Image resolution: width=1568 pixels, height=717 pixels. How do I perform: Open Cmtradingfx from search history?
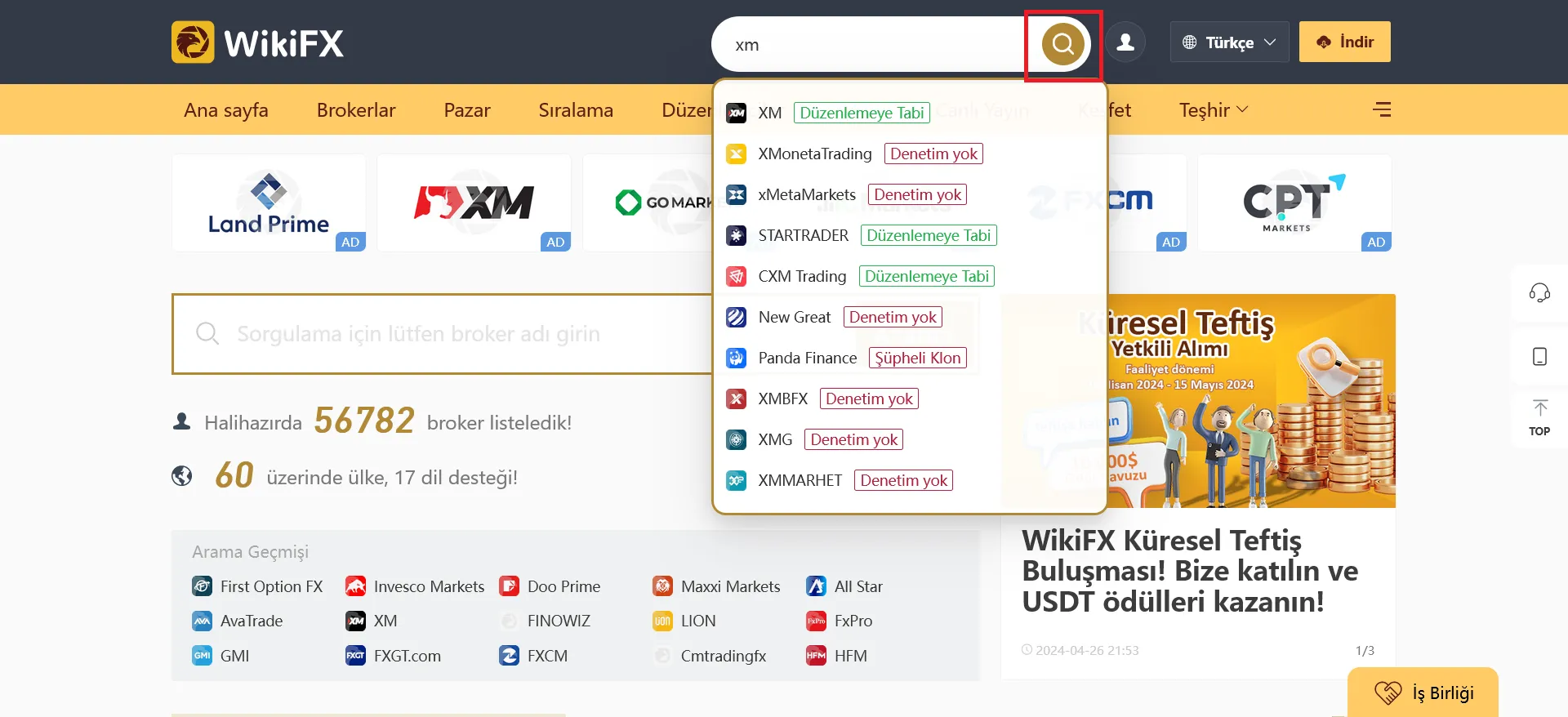pyautogui.click(x=710, y=656)
